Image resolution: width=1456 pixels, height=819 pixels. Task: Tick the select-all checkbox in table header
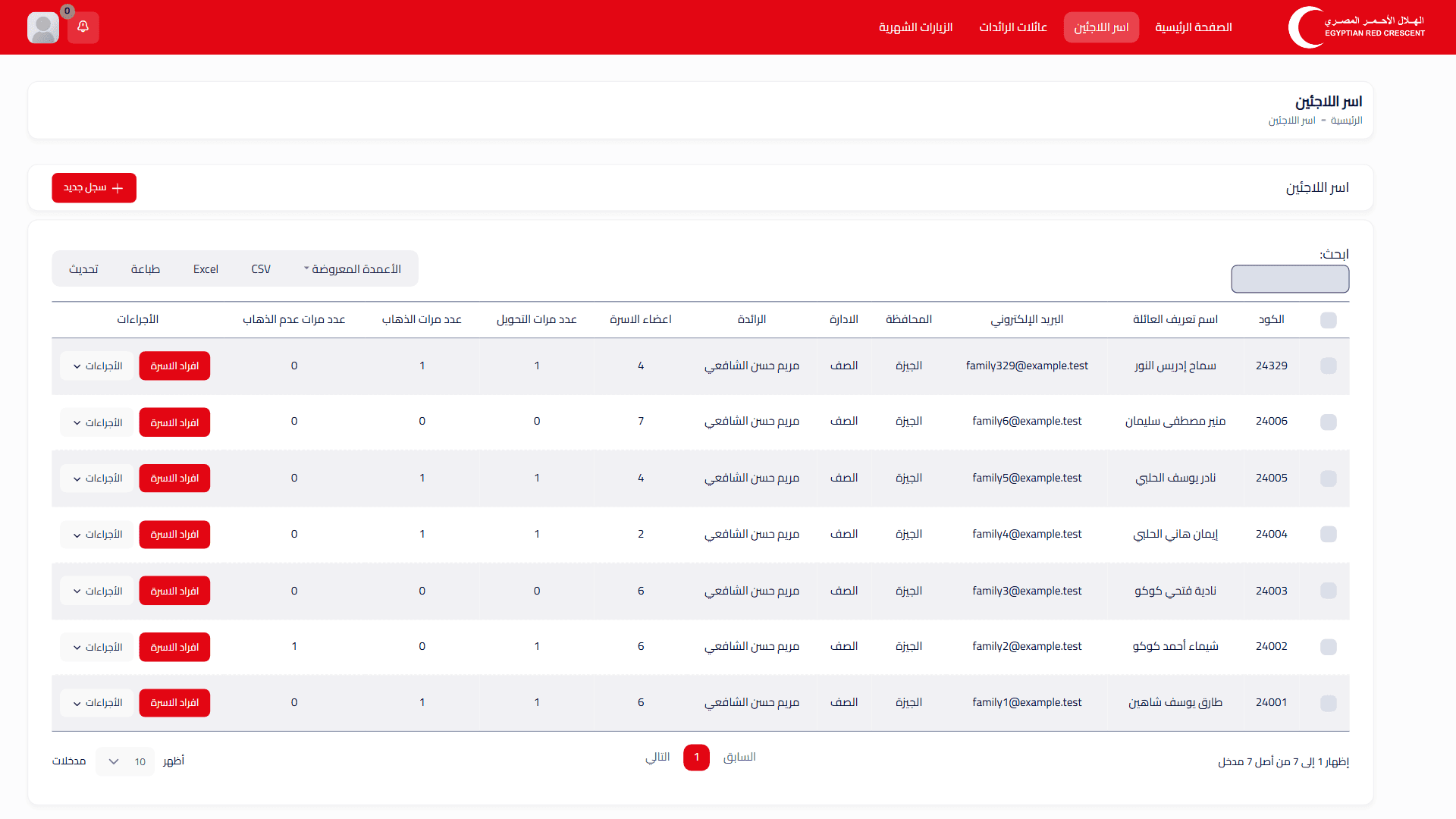tap(1329, 320)
